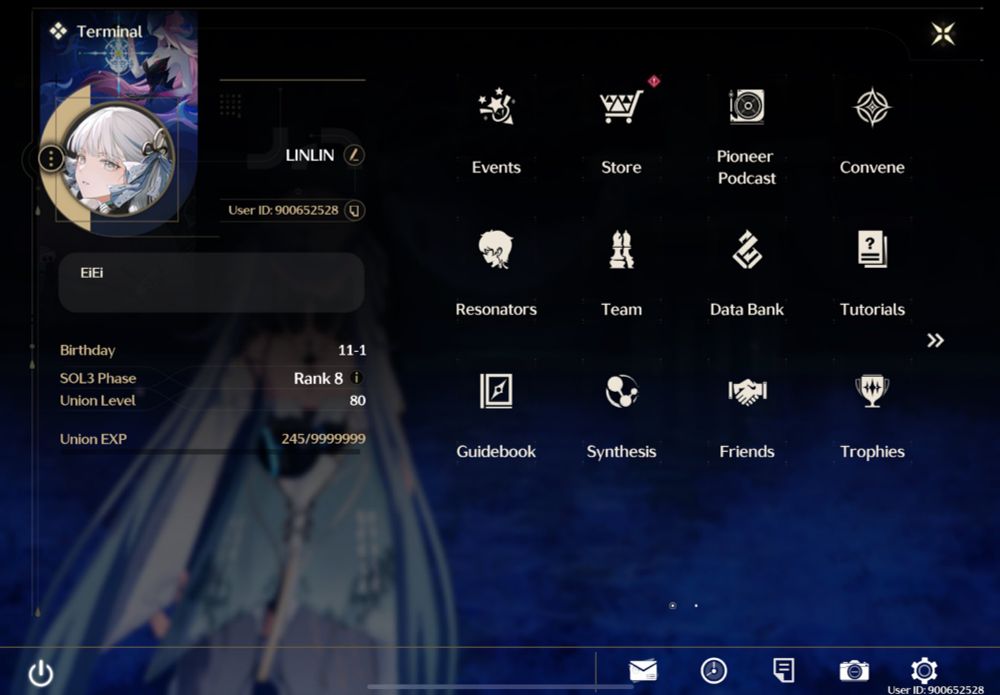This screenshot has height=695, width=1000.
Task: Open the Data Bank icon
Action: point(746,249)
